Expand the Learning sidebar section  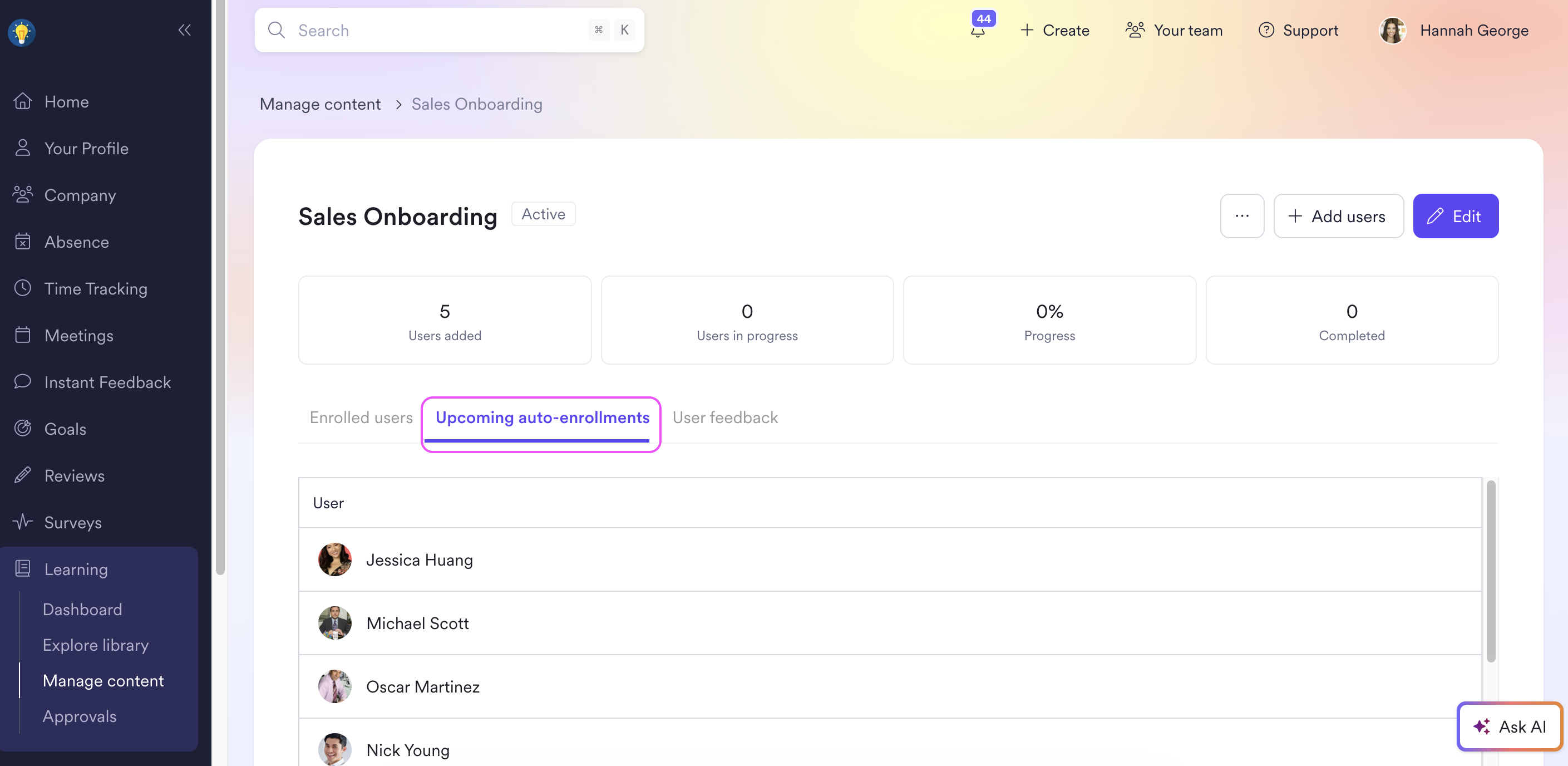(x=76, y=569)
